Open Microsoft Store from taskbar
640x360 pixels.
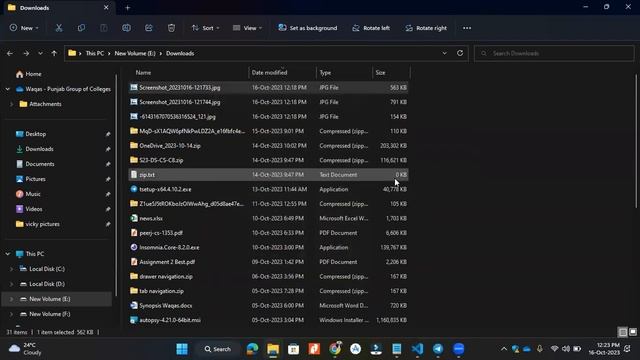[x=293, y=349]
